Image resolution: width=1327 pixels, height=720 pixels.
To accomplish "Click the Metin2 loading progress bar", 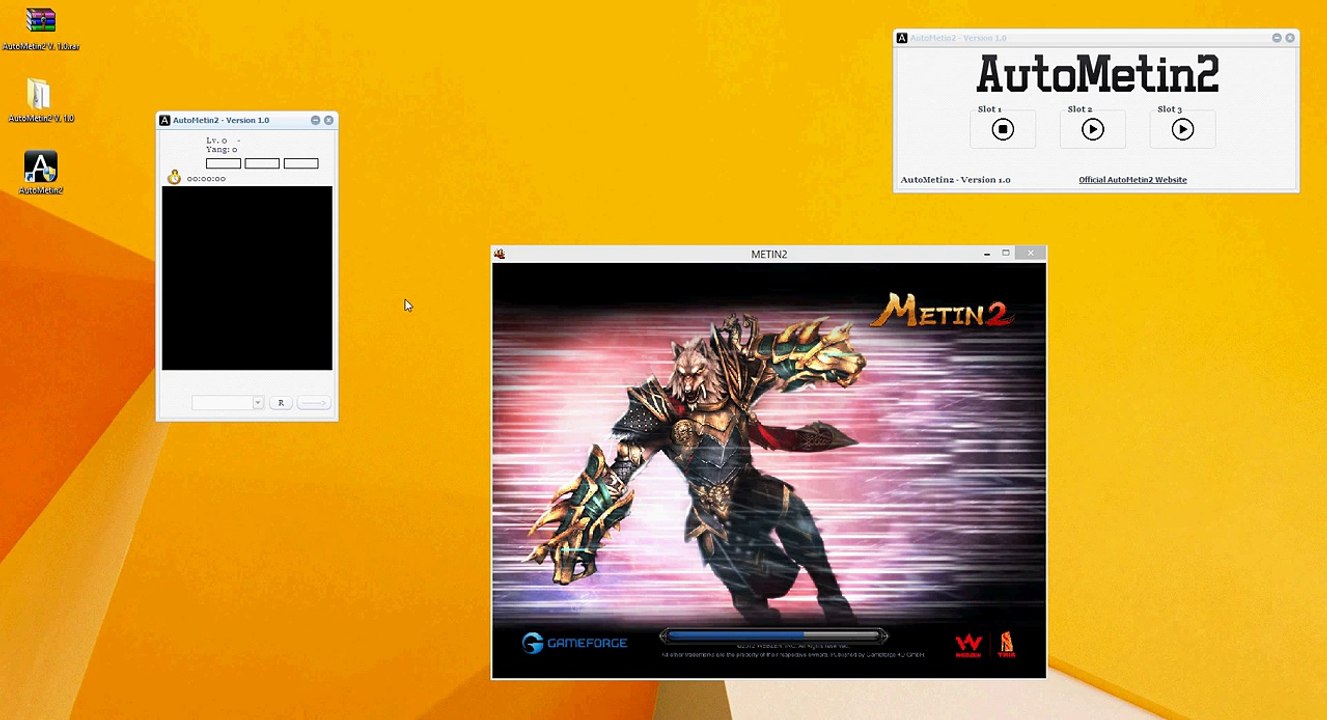I will [773, 635].
